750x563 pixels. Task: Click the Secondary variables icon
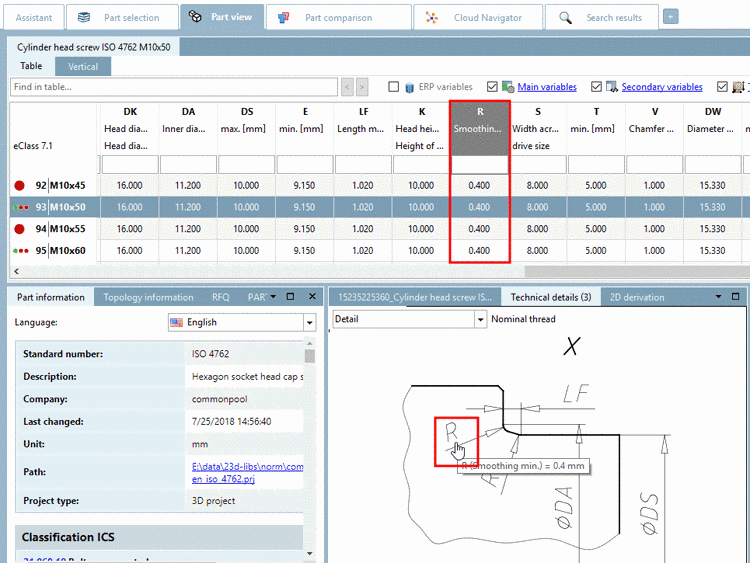tap(612, 87)
